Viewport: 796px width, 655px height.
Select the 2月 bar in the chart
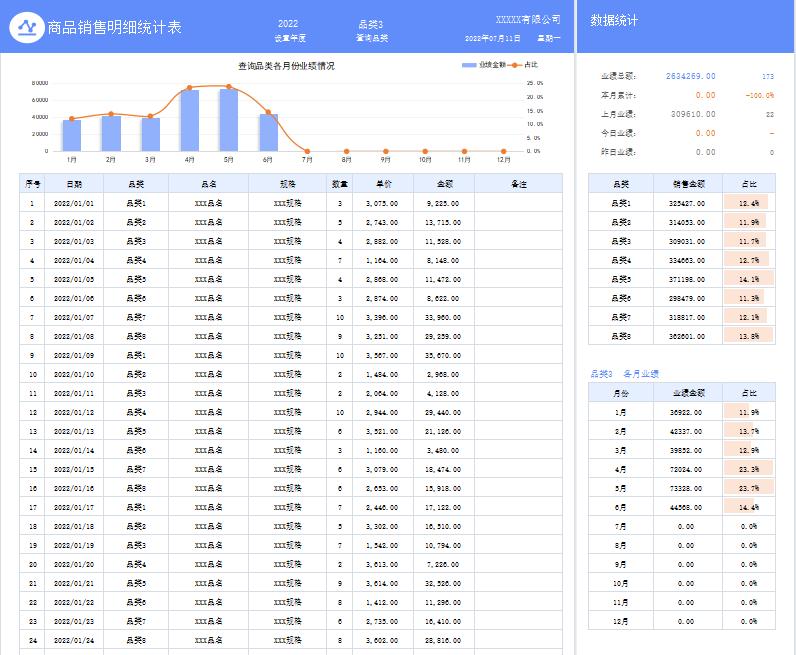(111, 133)
